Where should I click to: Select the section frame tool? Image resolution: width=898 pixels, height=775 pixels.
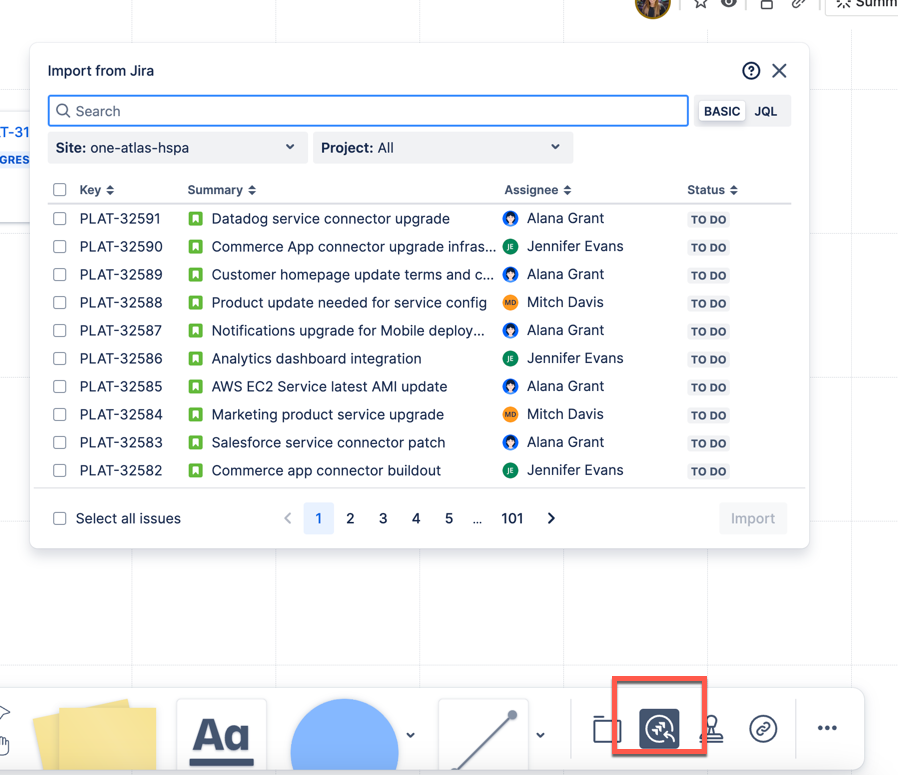pyautogui.click(x=606, y=729)
